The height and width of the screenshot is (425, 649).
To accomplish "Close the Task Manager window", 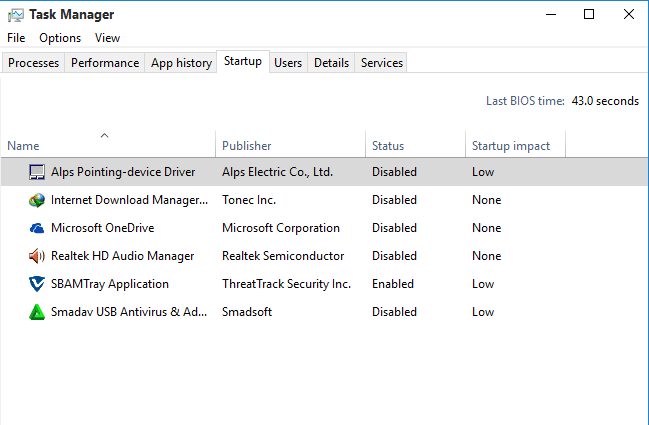I will 629,14.
